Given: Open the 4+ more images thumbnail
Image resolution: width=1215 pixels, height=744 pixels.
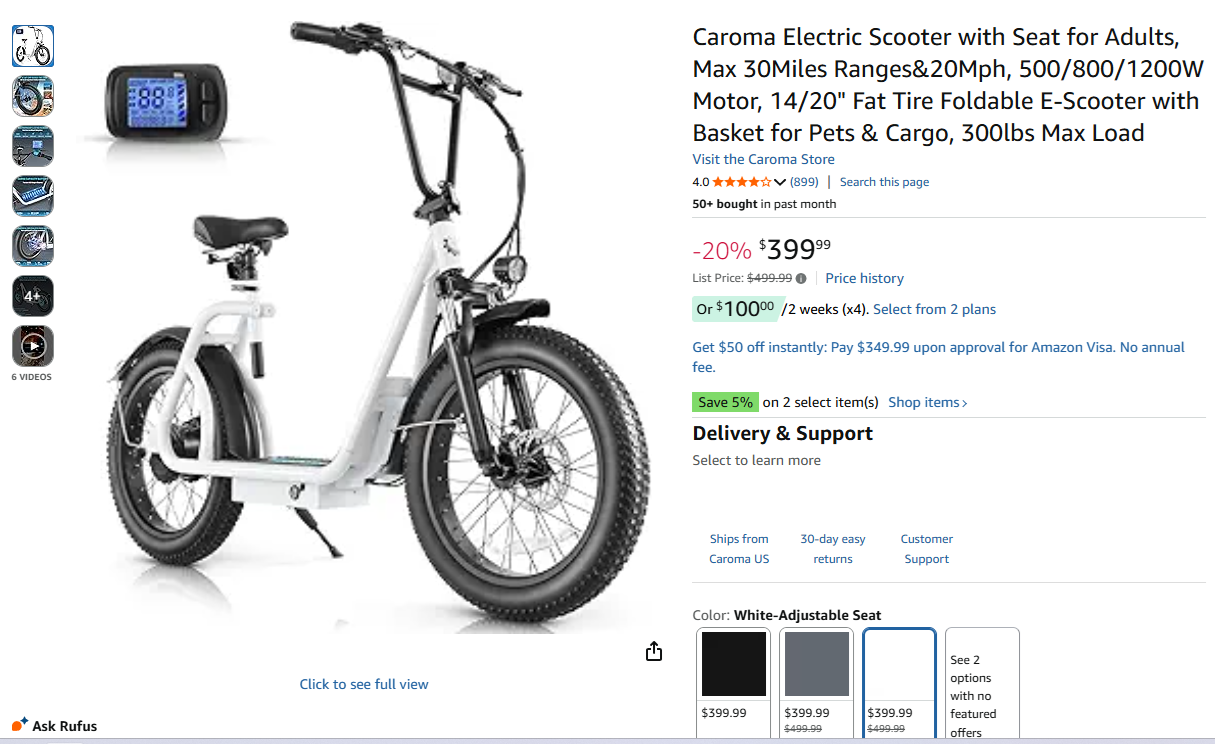Looking at the screenshot, I should click(x=33, y=296).
